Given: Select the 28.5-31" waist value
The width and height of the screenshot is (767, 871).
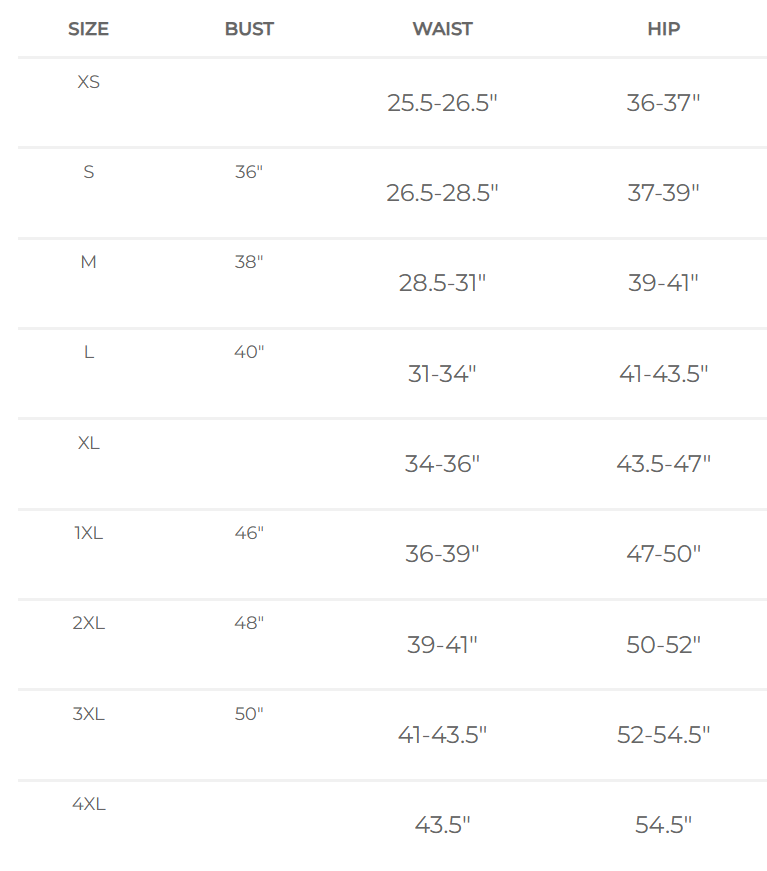Looking at the screenshot, I should [x=442, y=283].
